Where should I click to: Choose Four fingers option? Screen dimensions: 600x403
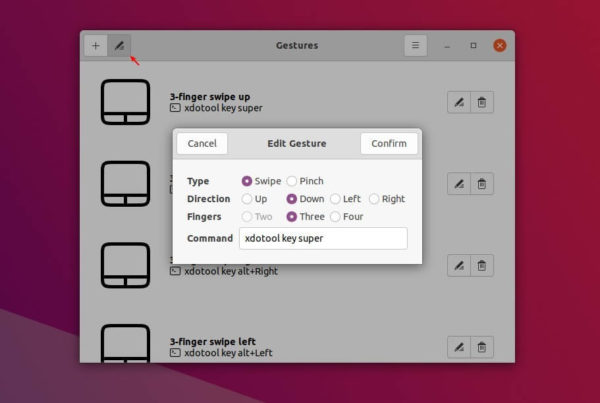[x=346, y=217]
